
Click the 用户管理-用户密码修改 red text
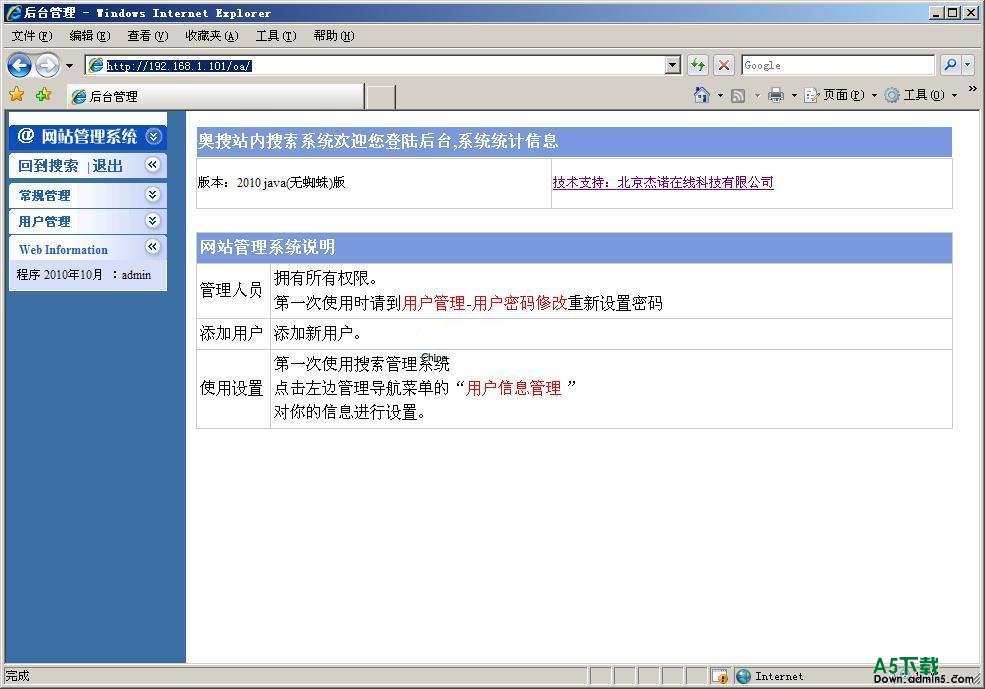click(x=485, y=303)
